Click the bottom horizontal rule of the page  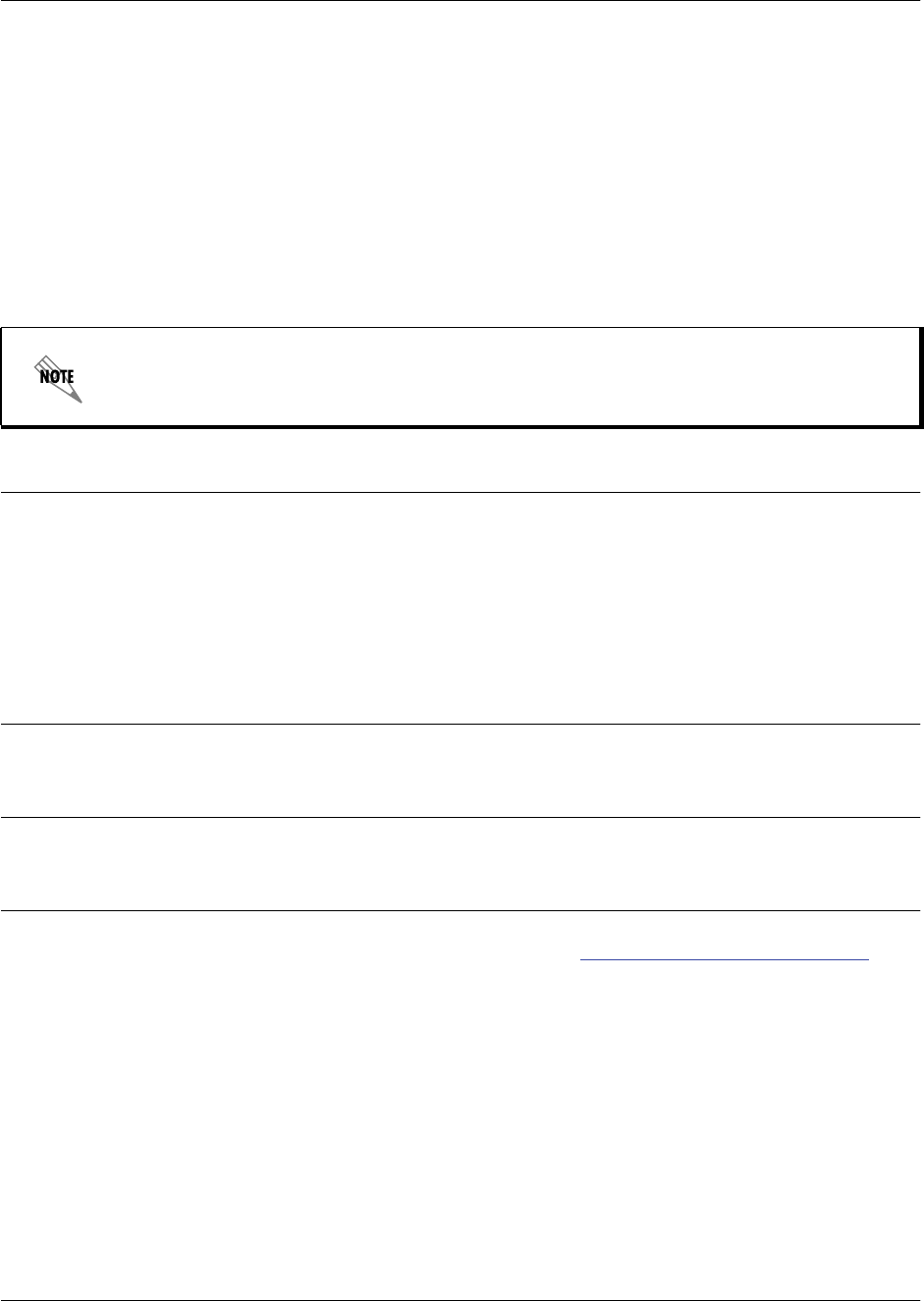462,1299
